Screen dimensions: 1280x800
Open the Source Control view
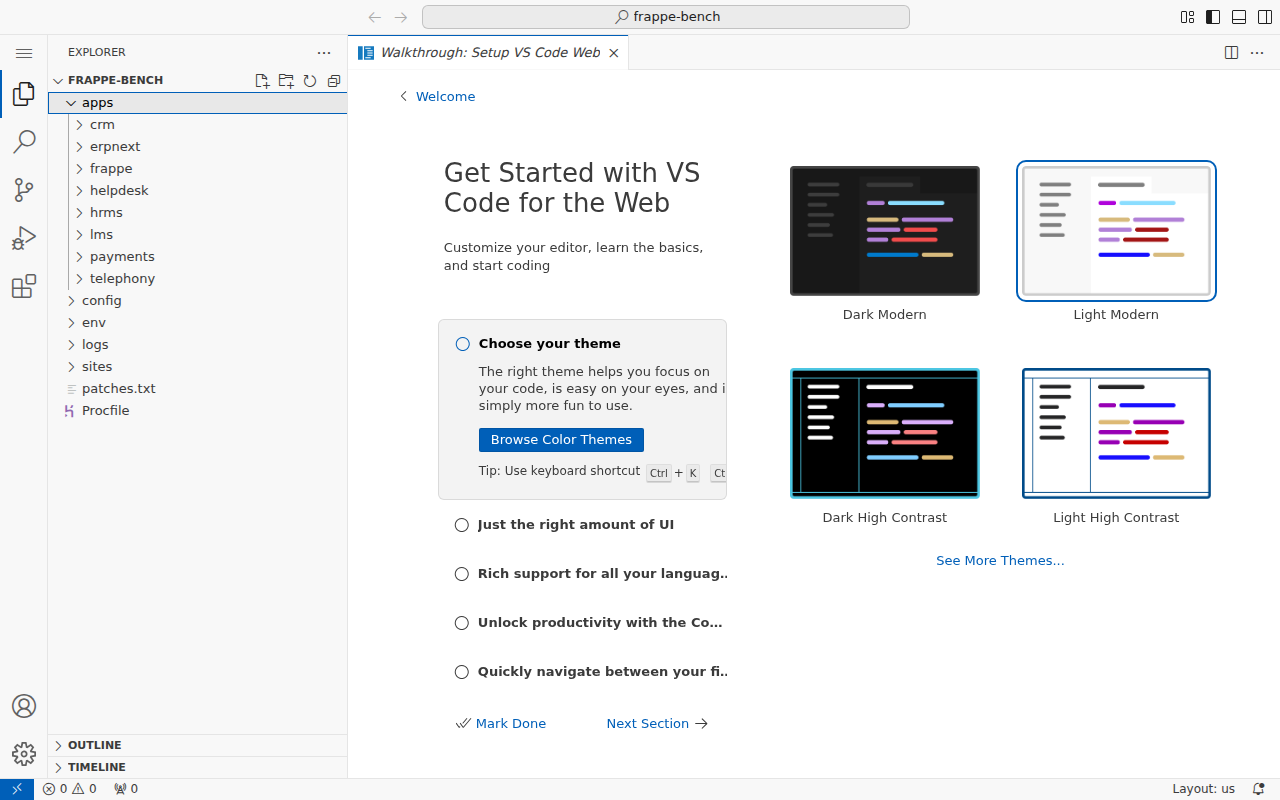click(24, 190)
